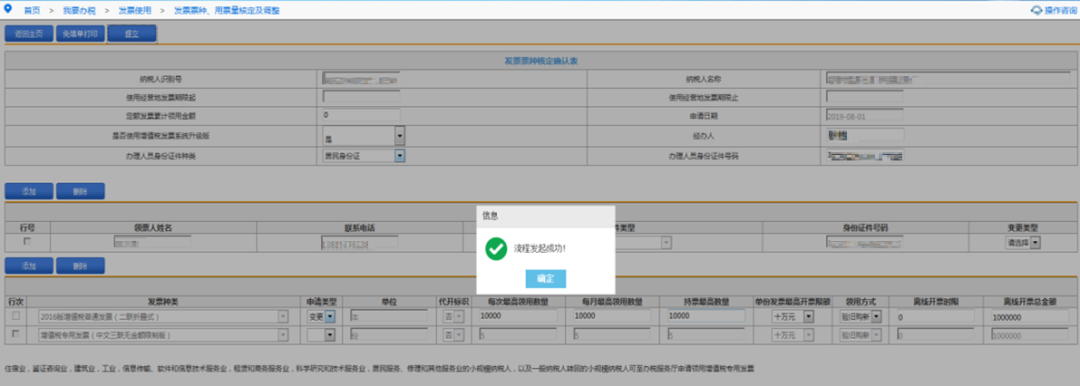Click 使用经营地发票期限起 input field
This screenshot has width=1080, height=386.
click(361, 96)
